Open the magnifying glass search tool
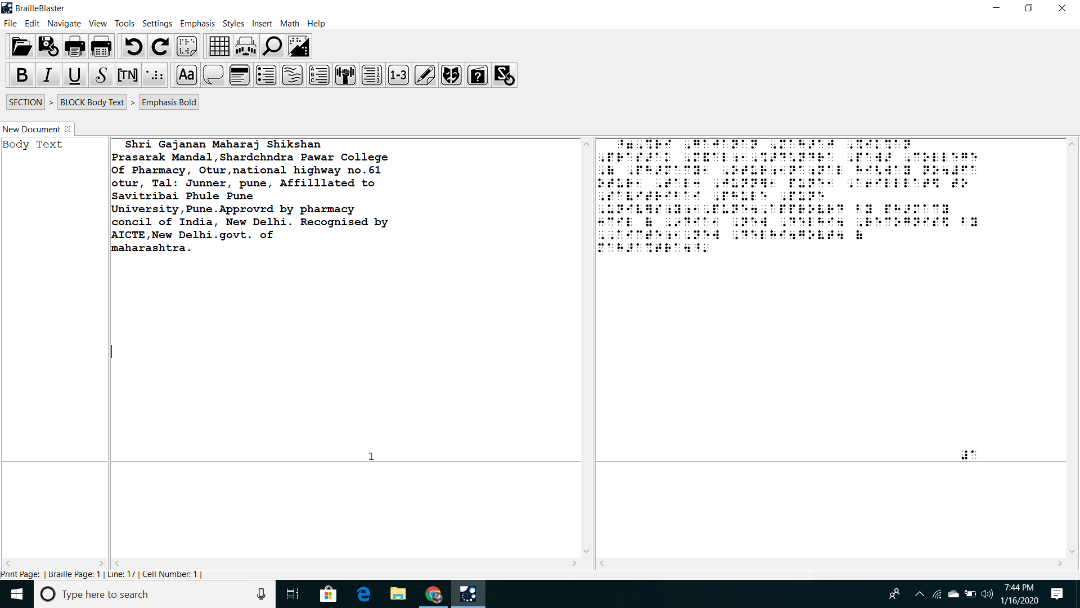Viewport: 1080px width, 608px height. (x=272, y=46)
